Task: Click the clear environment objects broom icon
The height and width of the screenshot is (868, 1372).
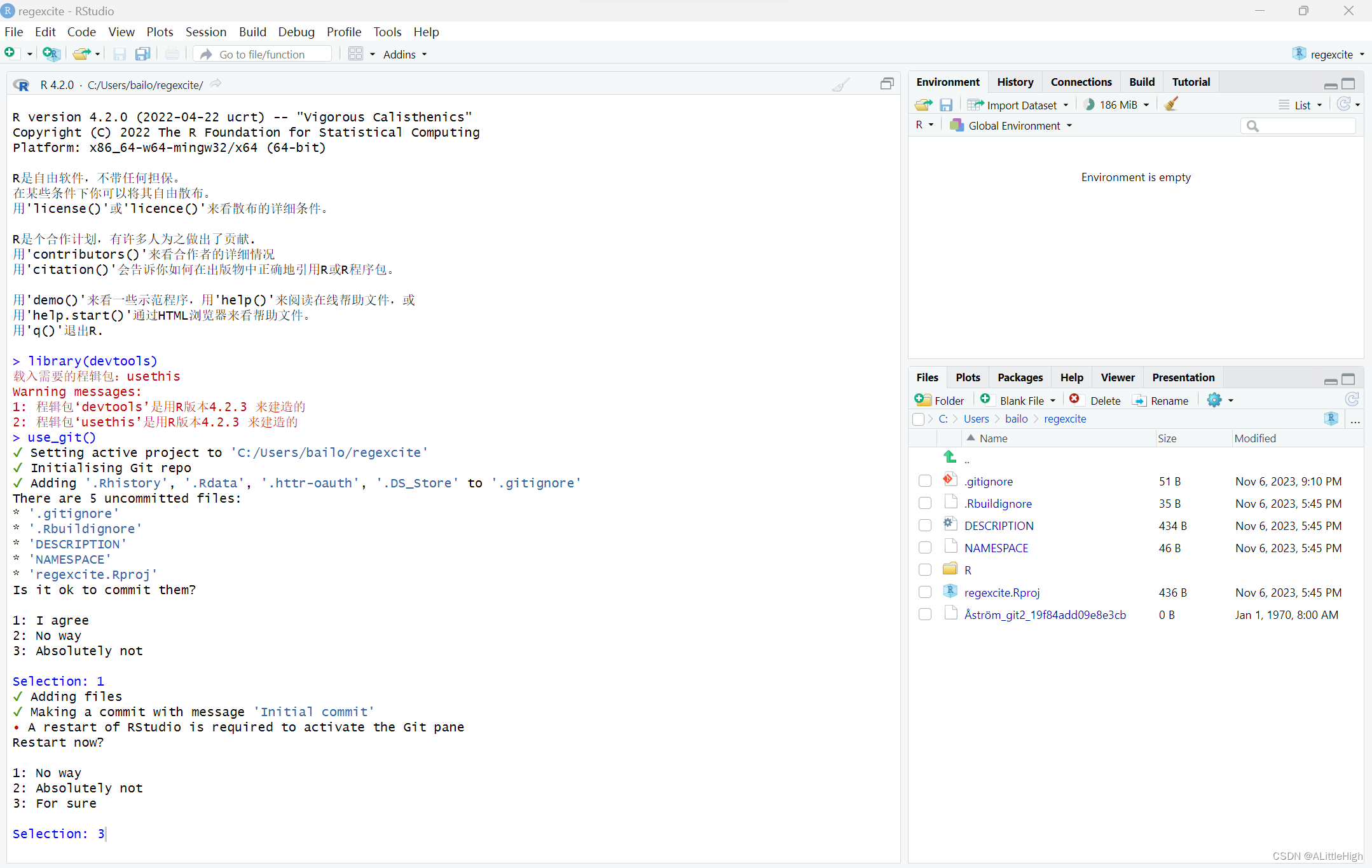Action: 1171,104
